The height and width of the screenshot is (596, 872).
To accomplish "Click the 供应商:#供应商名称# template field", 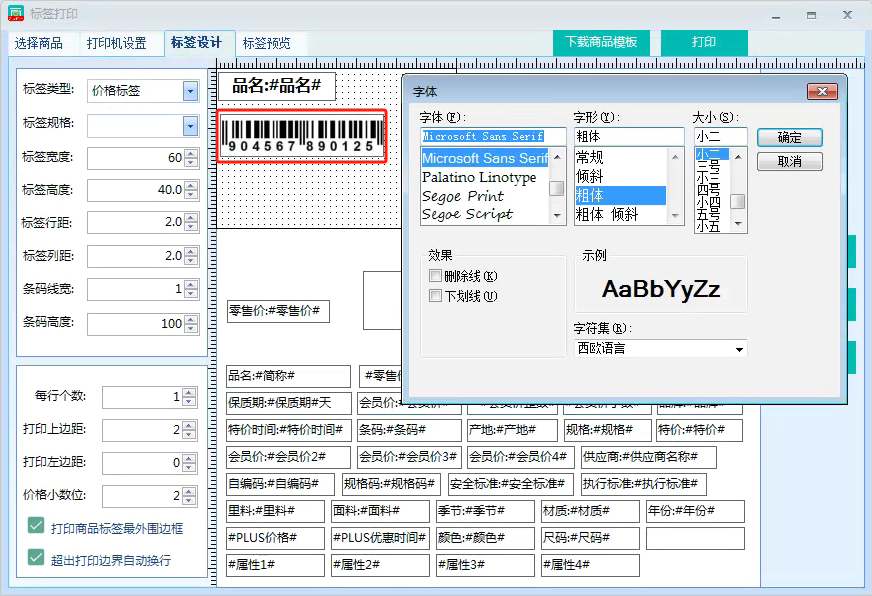I will (648, 457).
